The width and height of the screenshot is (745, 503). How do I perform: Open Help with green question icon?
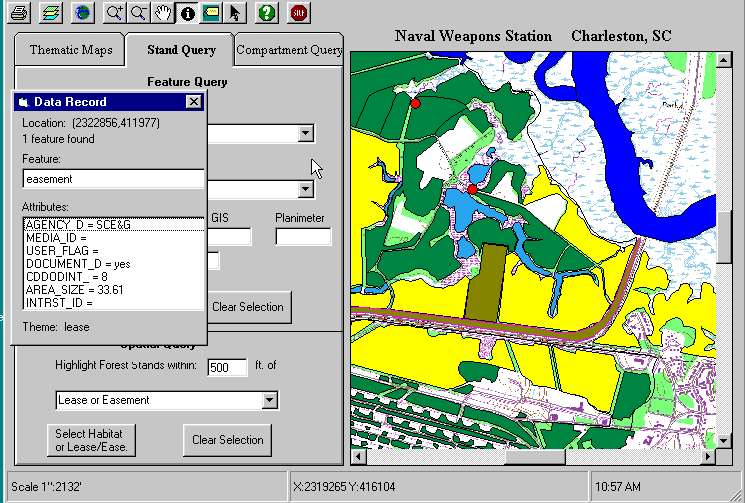(267, 13)
